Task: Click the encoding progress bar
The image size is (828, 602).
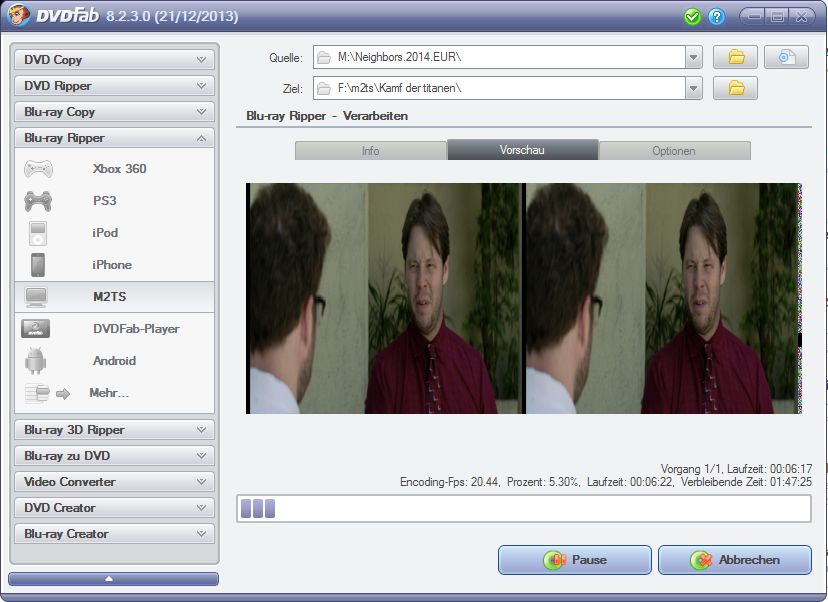Action: 524,509
